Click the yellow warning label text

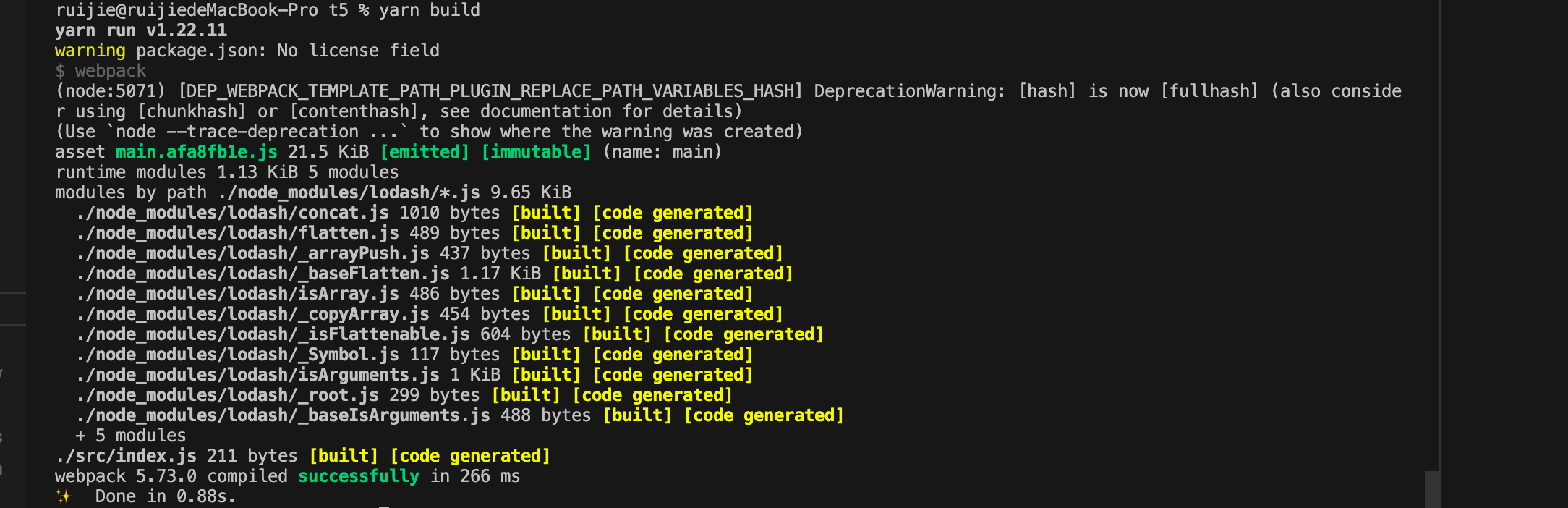pyautogui.click(x=90, y=51)
